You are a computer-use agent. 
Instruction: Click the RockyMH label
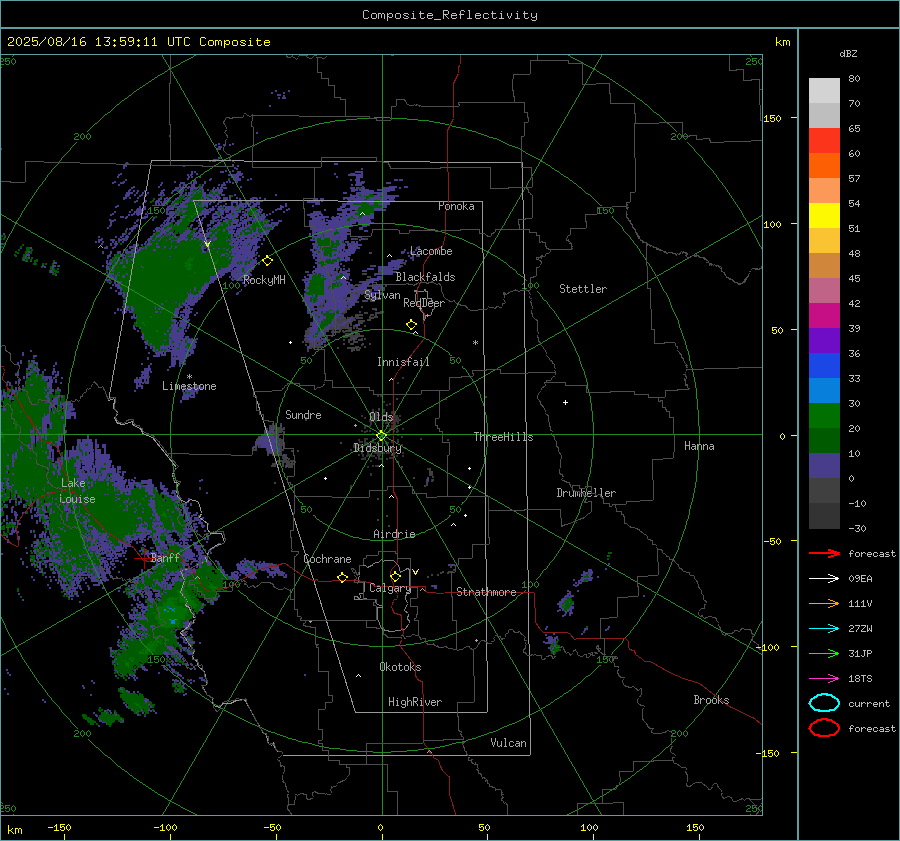264,280
